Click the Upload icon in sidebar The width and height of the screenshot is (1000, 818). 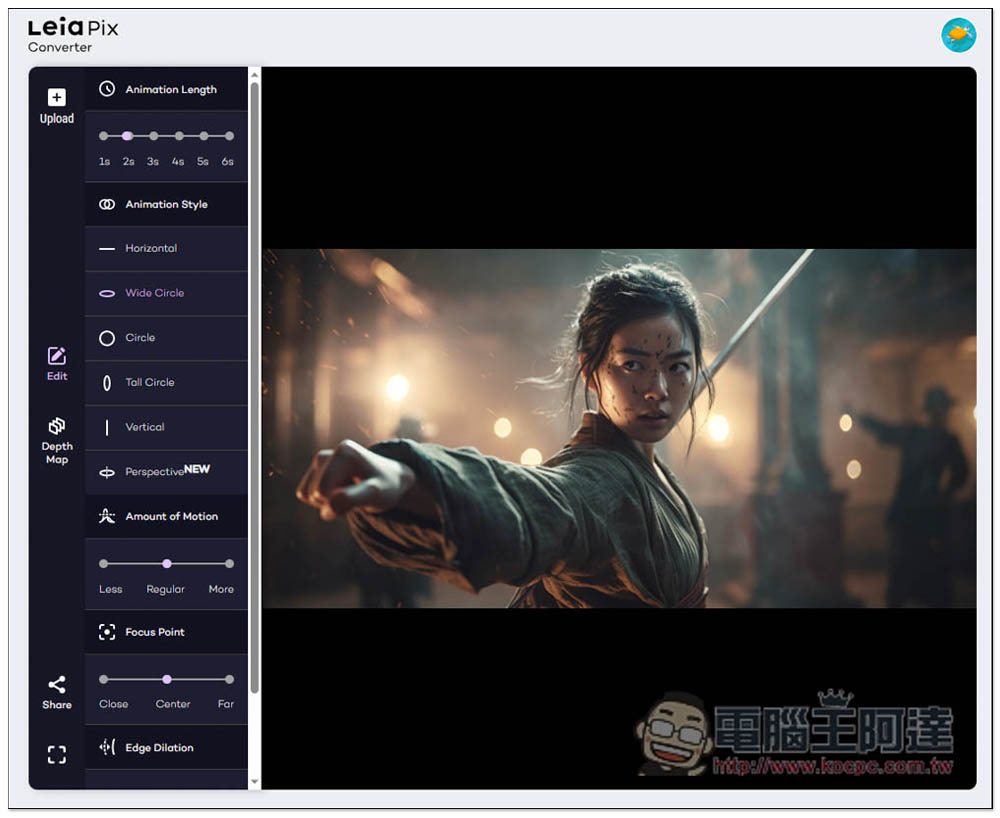pyautogui.click(x=57, y=98)
